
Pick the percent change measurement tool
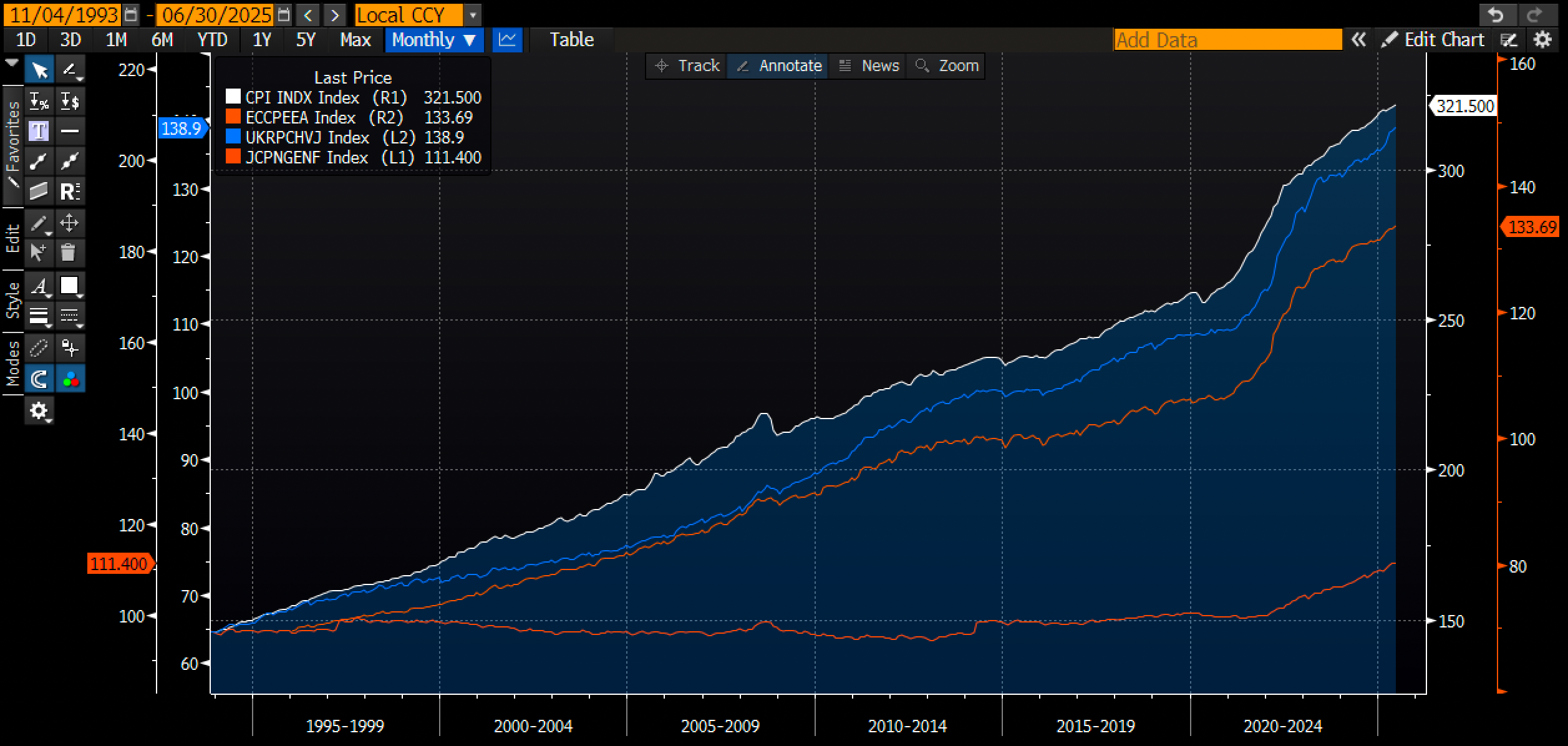[x=39, y=100]
